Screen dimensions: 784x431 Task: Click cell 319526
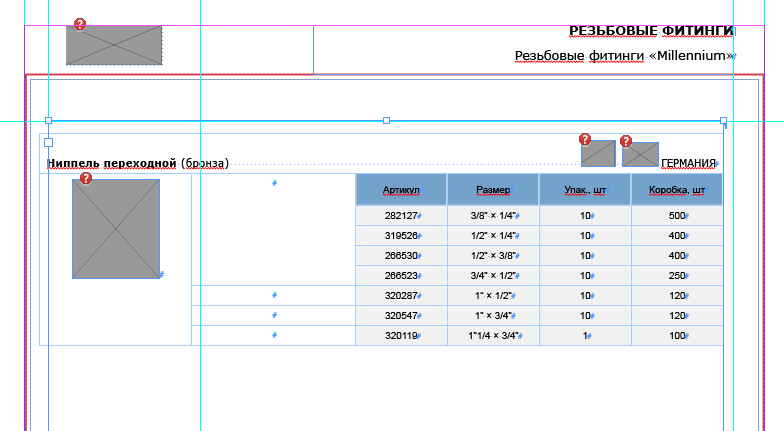pyautogui.click(x=401, y=236)
